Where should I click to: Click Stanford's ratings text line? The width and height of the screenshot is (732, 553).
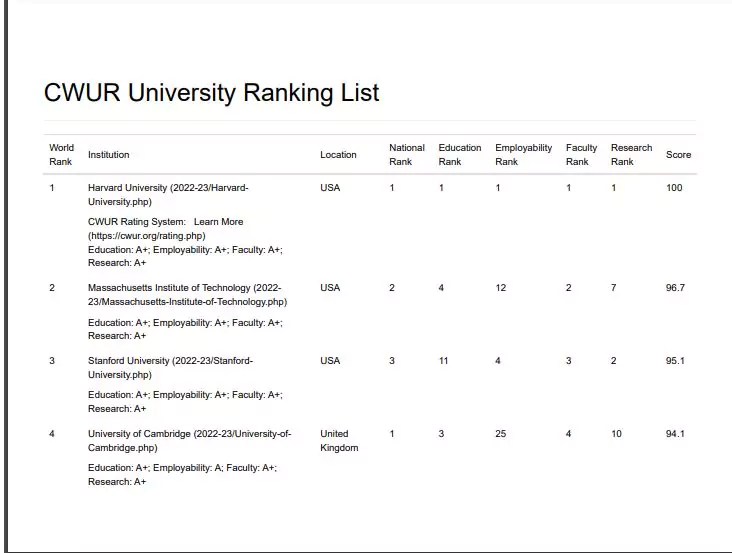(x=185, y=402)
